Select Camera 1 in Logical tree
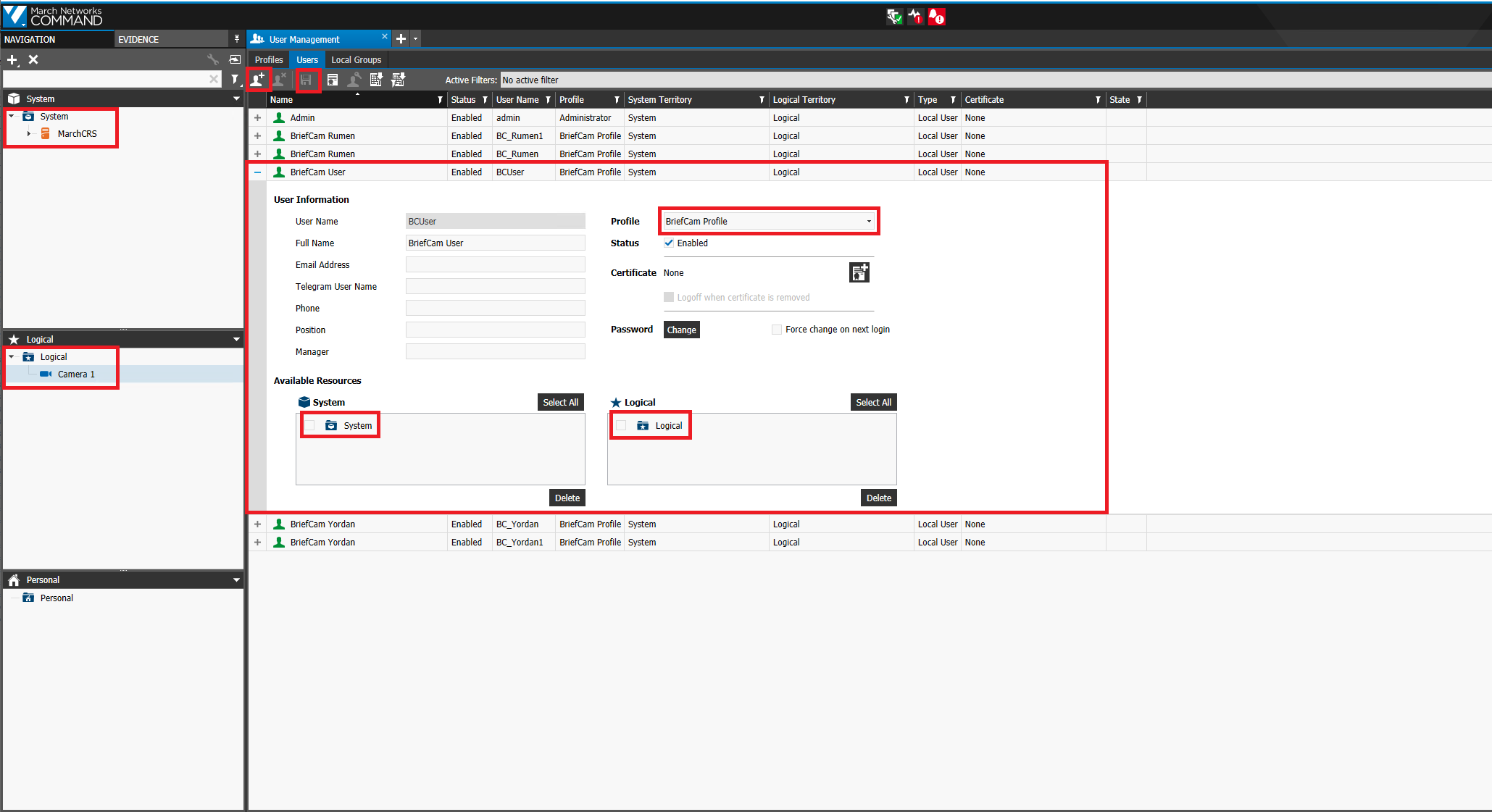This screenshot has height=812, width=1492. (x=76, y=374)
